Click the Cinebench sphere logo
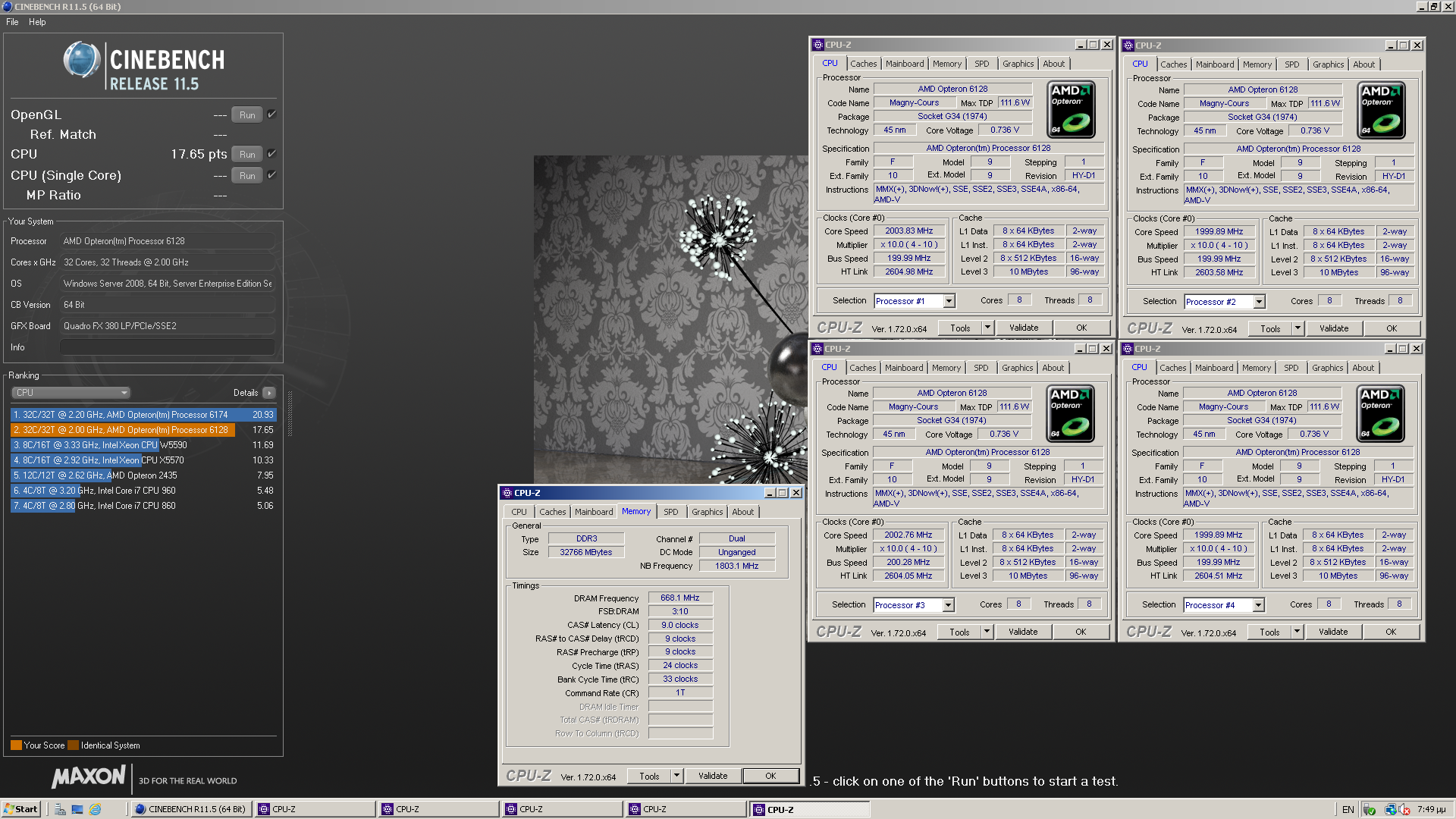The width and height of the screenshot is (1456, 819). click(82, 59)
